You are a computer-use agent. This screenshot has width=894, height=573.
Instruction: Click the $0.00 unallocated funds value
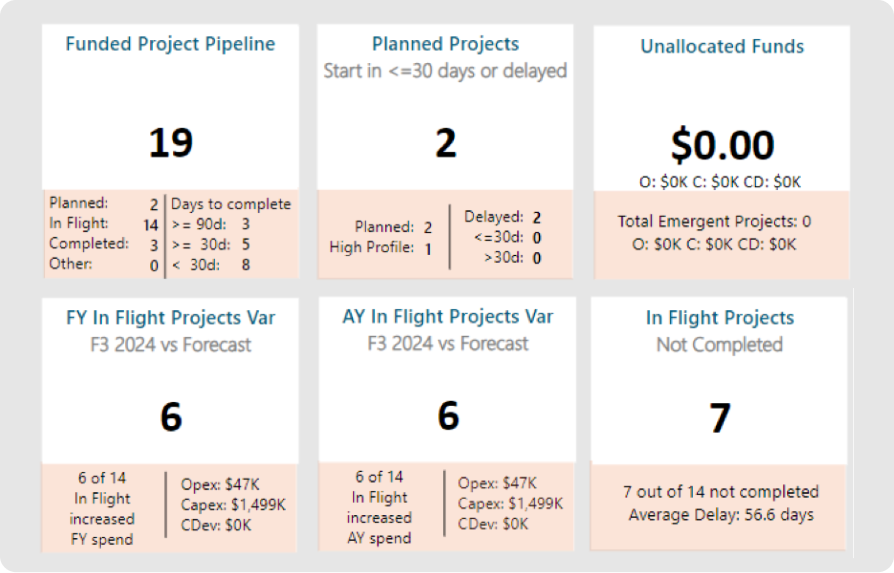click(722, 146)
